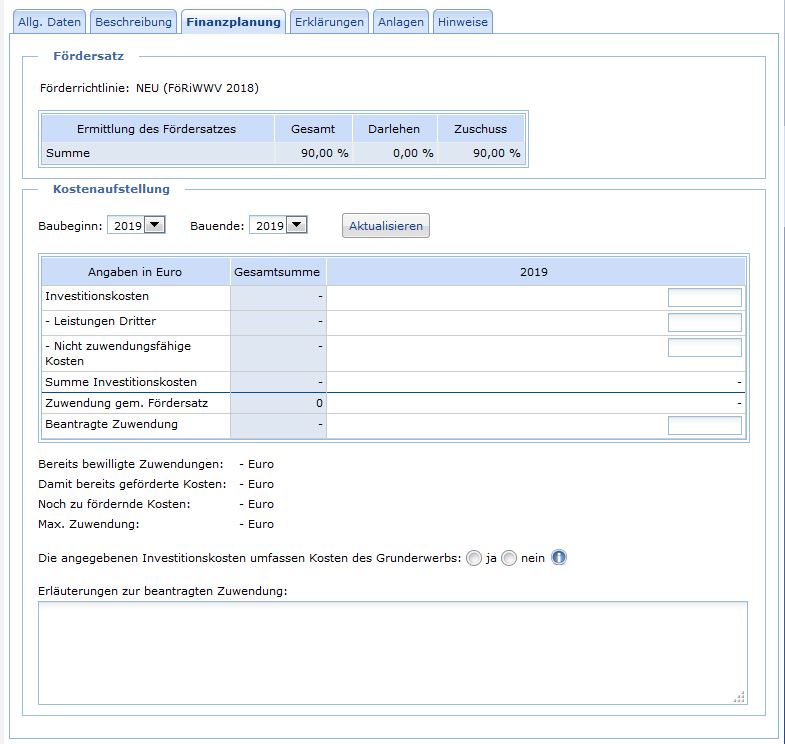Viewport: 785px width, 744px height.
Task: Show the Hinweise tab
Action: pyautogui.click(x=463, y=22)
